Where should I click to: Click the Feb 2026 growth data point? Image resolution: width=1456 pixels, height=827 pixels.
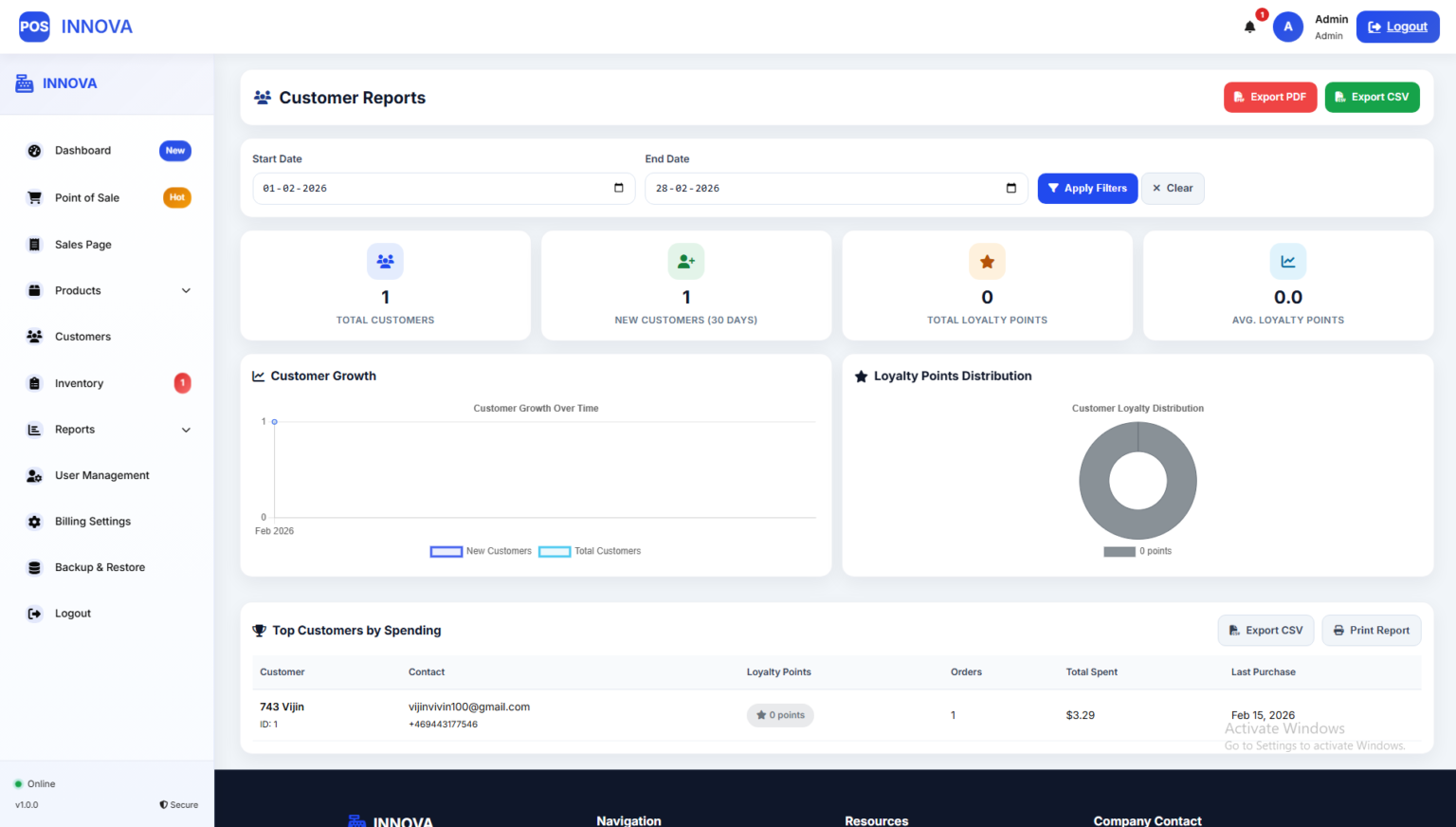[275, 421]
